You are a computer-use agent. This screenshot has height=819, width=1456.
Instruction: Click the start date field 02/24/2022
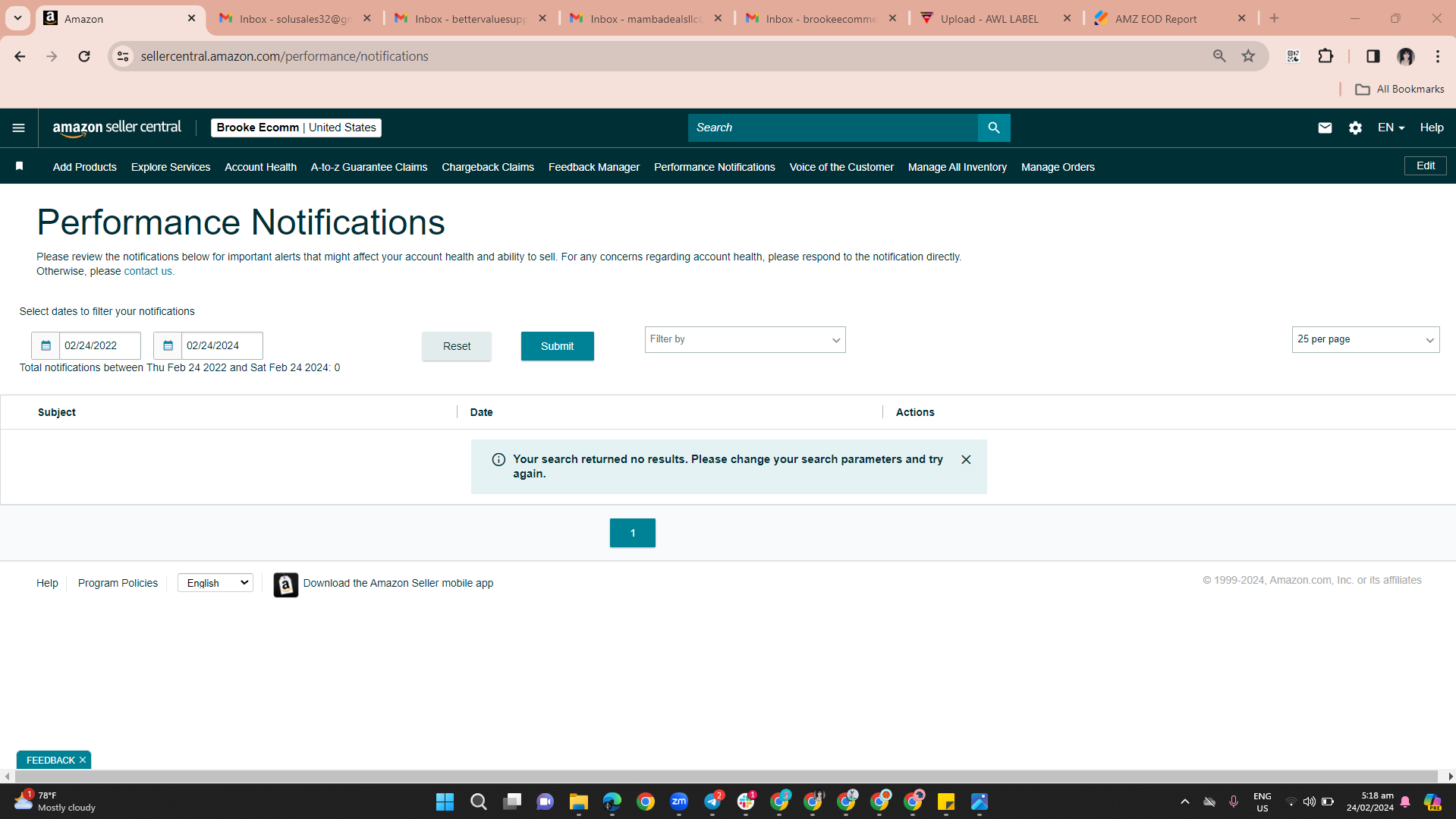(x=100, y=345)
